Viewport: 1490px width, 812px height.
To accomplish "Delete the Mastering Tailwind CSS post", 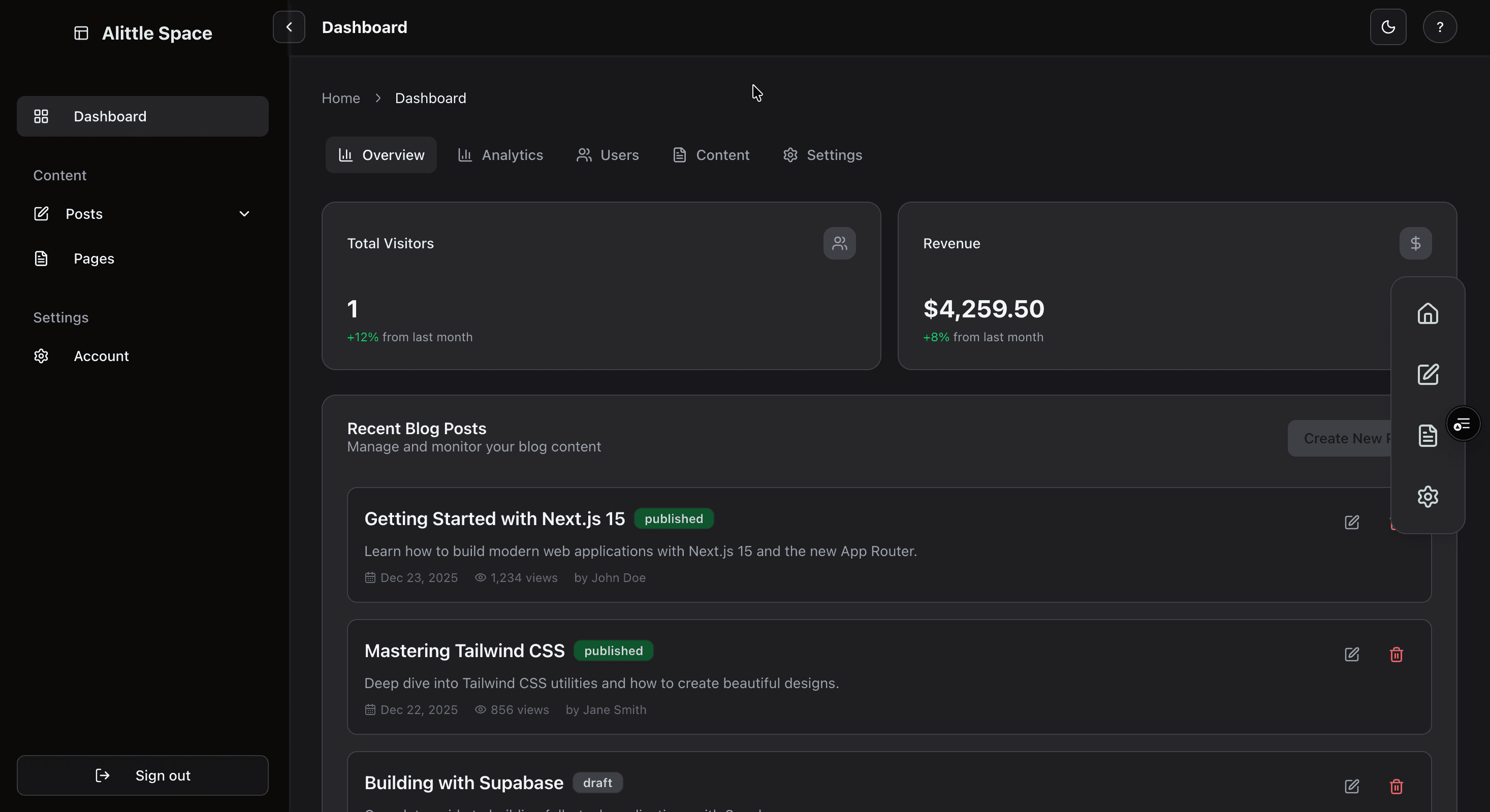I will point(1397,654).
